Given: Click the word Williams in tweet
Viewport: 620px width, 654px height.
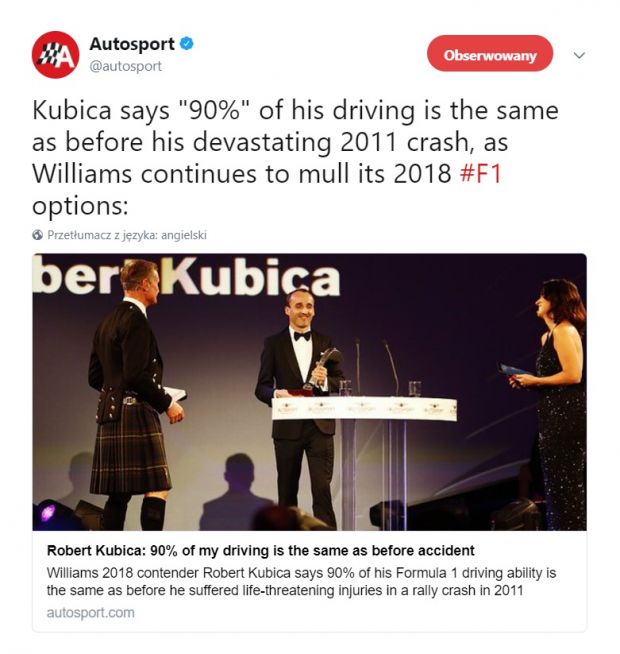Looking at the screenshot, I should (82, 174).
